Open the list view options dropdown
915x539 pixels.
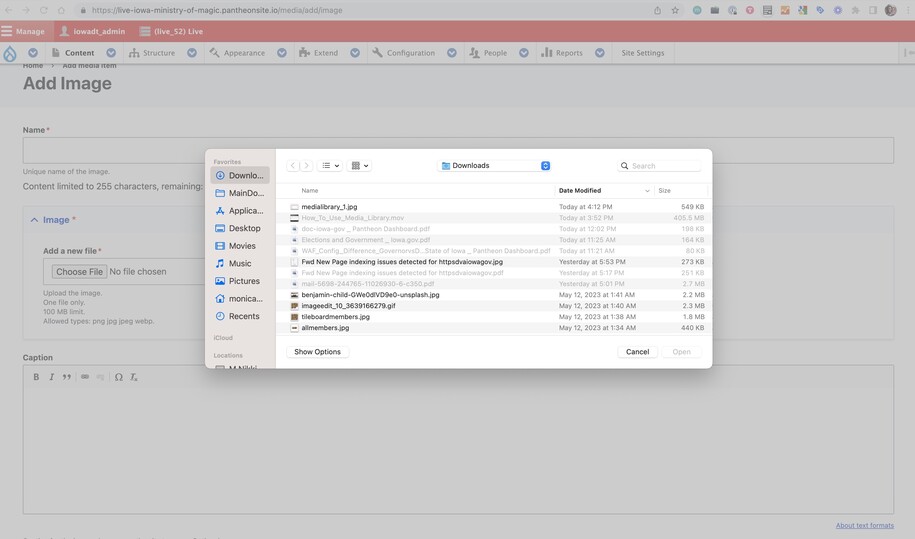(330, 166)
